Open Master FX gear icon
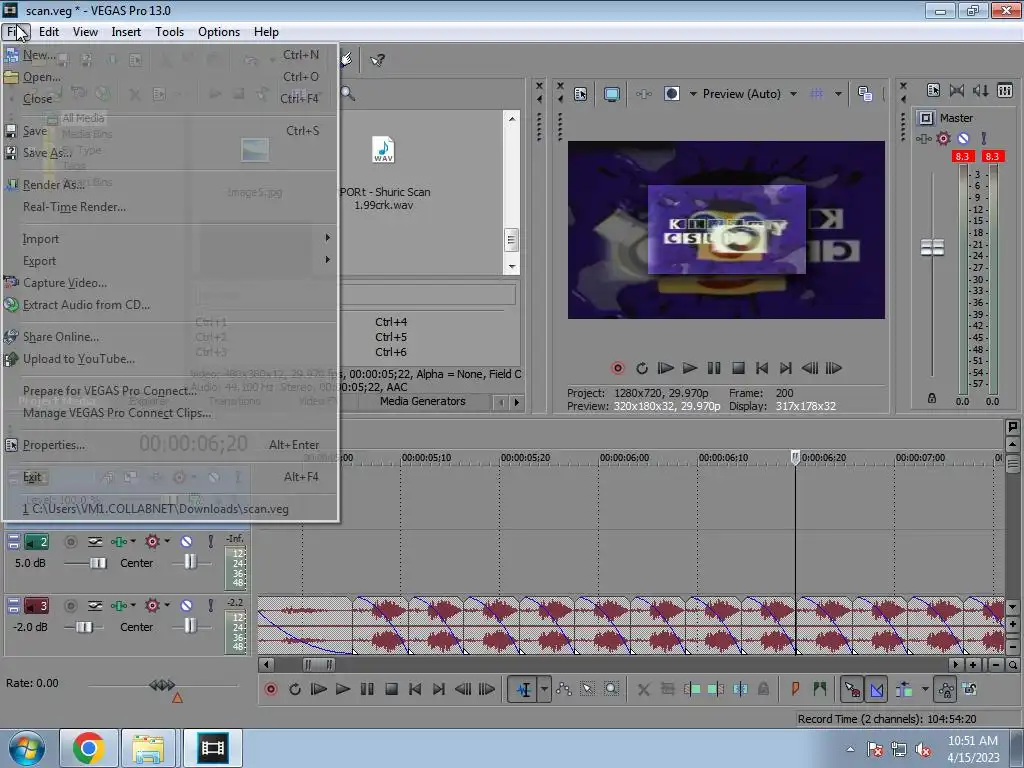Image resolution: width=1024 pixels, height=768 pixels. 943,138
